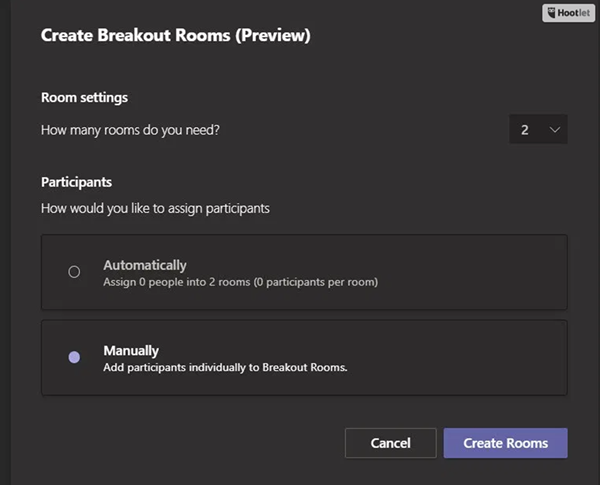600x485 pixels.
Task: Click the number 2 in the rooms dropdown
Action: [x=525, y=130]
